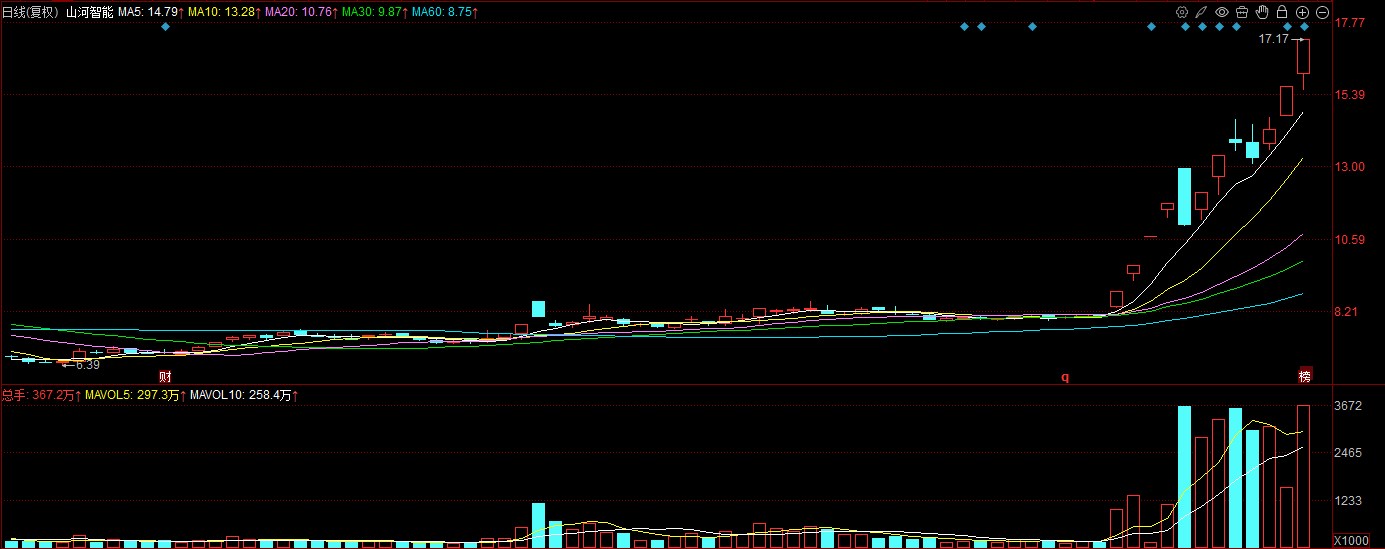Click the red 榜 ranking marker
Viewport: 1385px width, 549px height.
coord(1304,377)
